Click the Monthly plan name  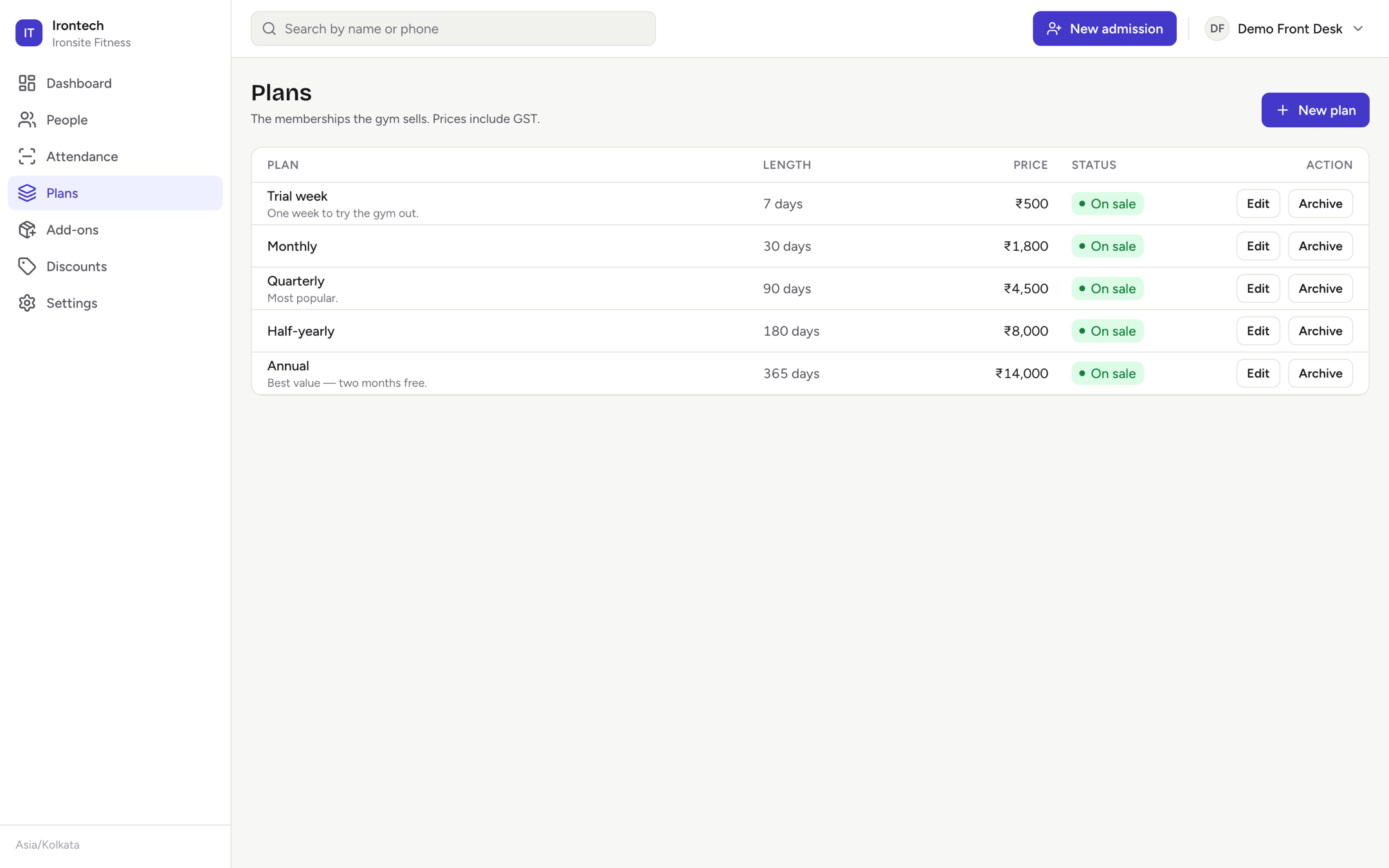[x=292, y=246]
